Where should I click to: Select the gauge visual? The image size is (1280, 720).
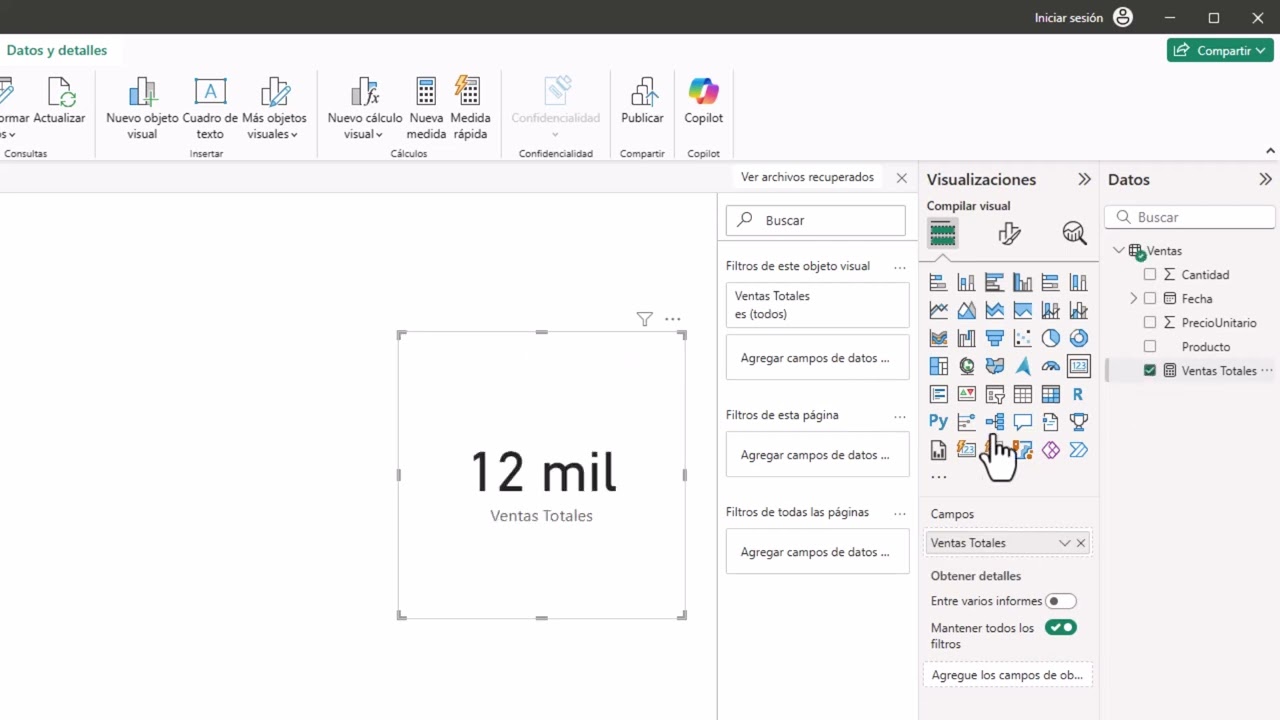coord(1050,366)
